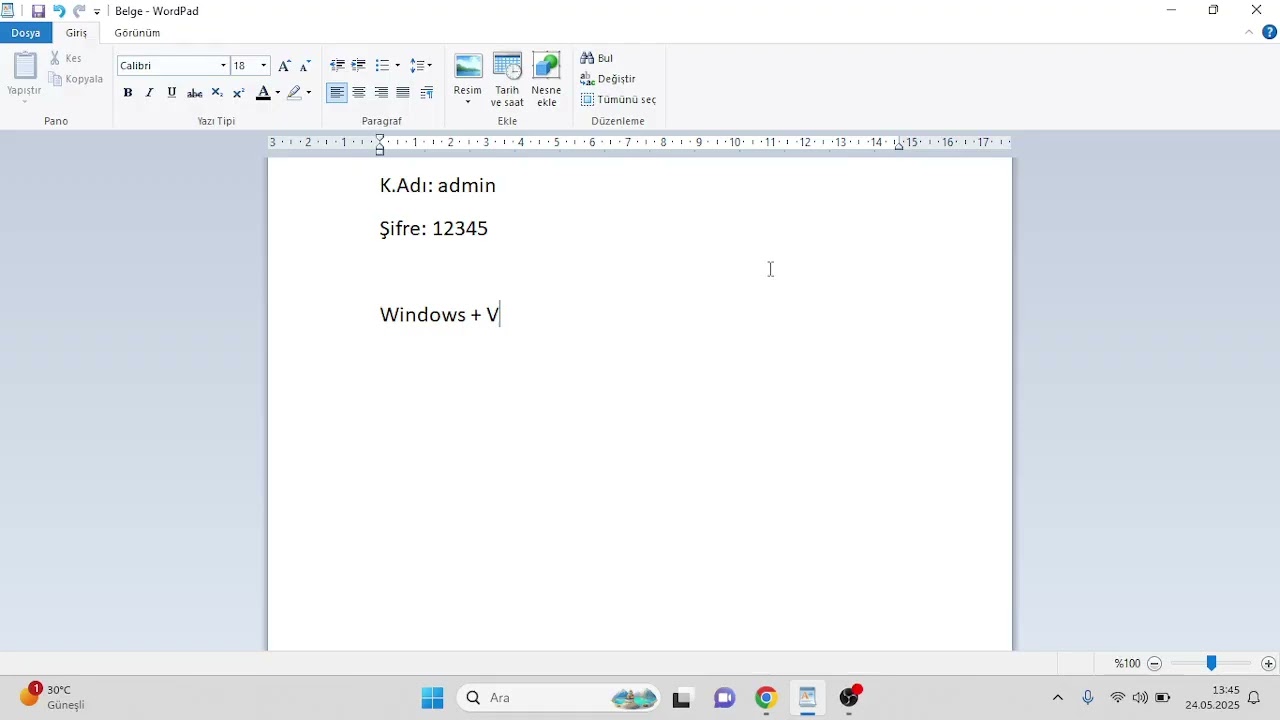Increase paragraph indent

[x=359, y=66]
